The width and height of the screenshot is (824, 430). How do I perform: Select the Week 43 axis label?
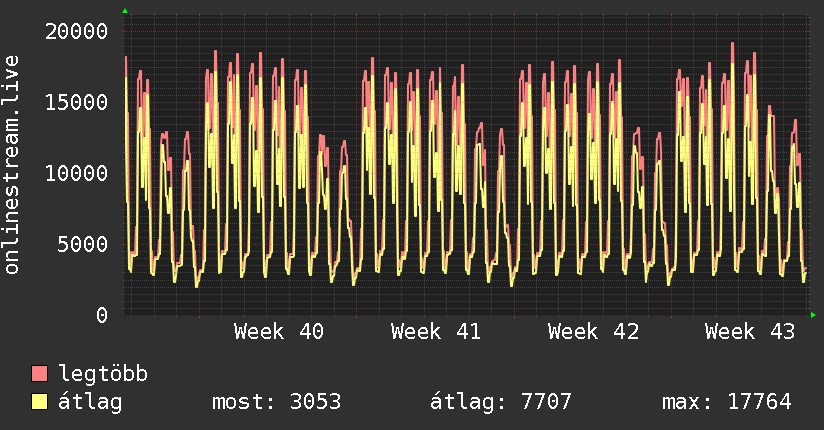(750, 332)
